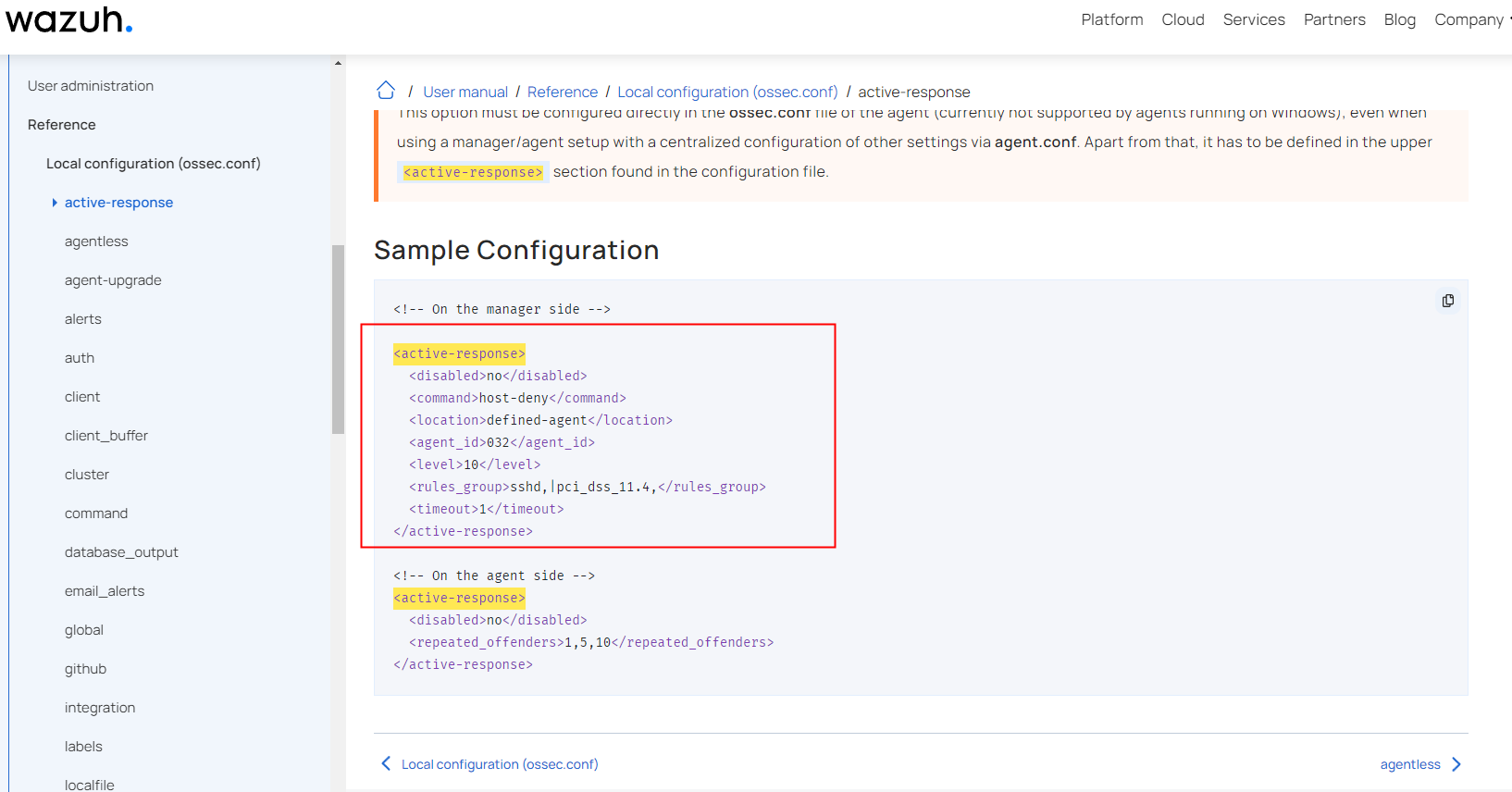Click the Wazuh logo

[69, 19]
